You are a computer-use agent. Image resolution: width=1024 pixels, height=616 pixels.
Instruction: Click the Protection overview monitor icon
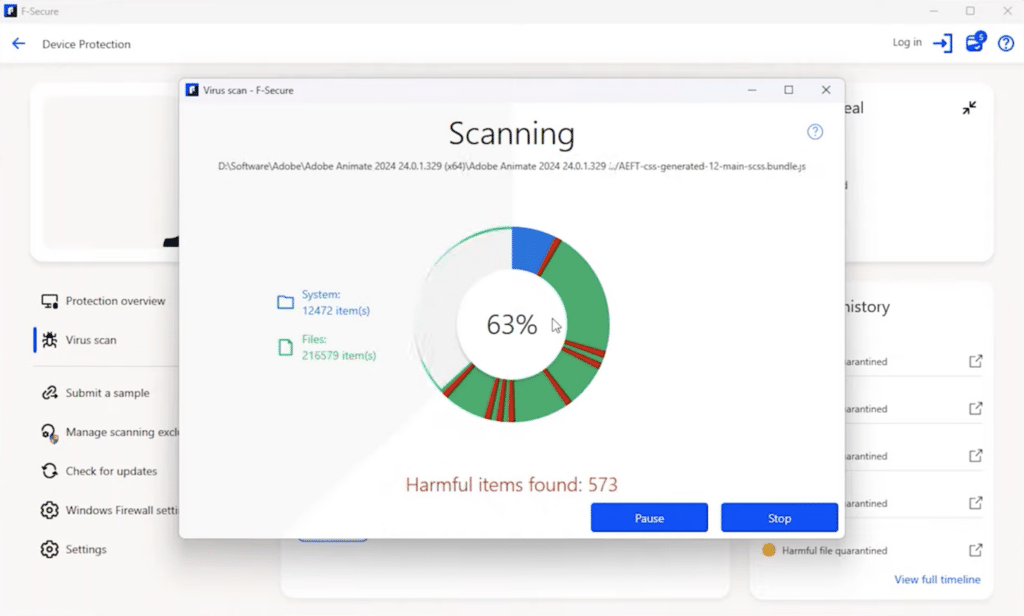(x=51, y=300)
